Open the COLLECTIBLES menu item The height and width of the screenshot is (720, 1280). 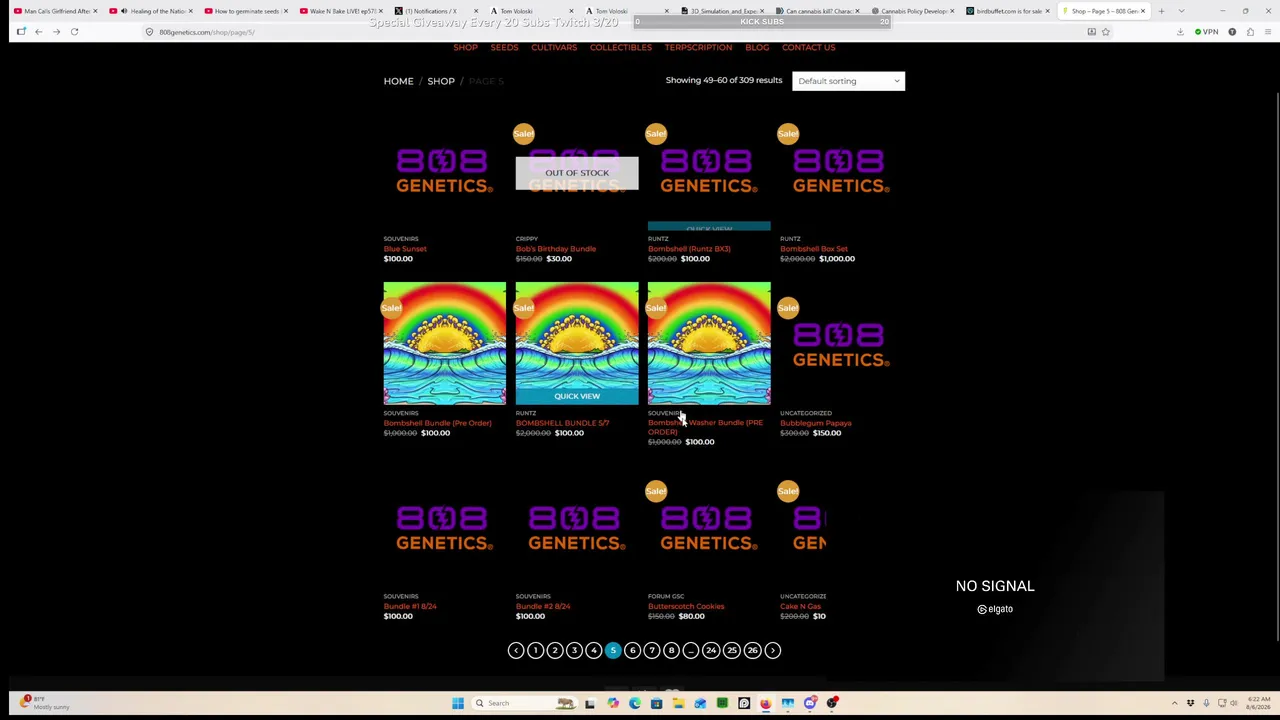[621, 47]
